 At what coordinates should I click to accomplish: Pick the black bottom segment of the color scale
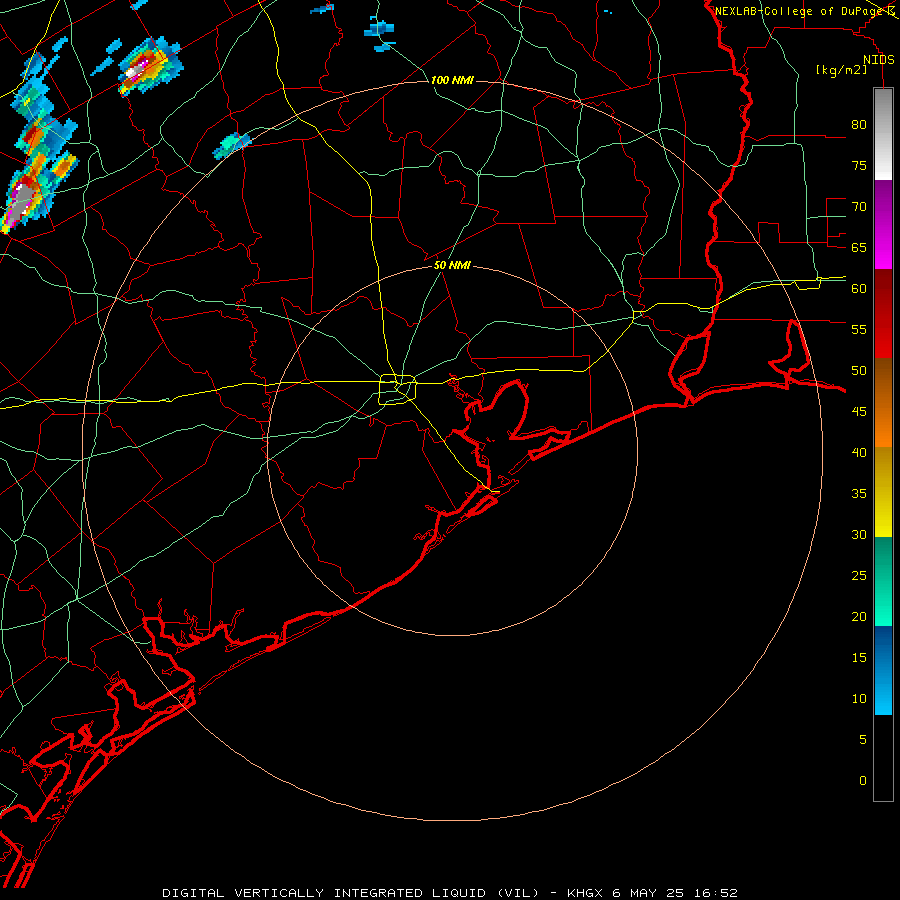pos(883,758)
